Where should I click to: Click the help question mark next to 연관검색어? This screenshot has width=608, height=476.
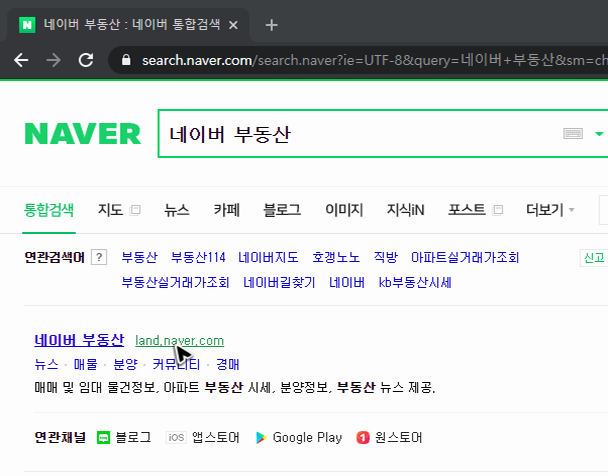point(99,257)
